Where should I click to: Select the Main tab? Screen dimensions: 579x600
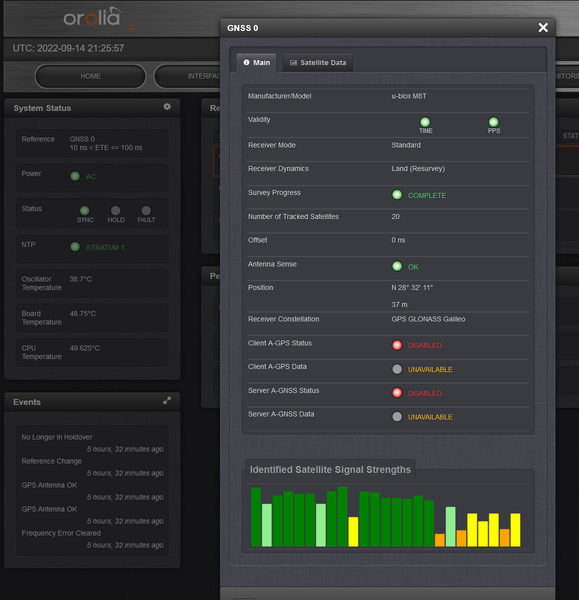point(256,62)
